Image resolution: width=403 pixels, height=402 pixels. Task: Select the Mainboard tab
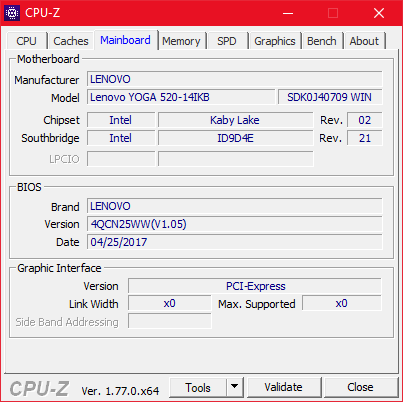click(125, 40)
